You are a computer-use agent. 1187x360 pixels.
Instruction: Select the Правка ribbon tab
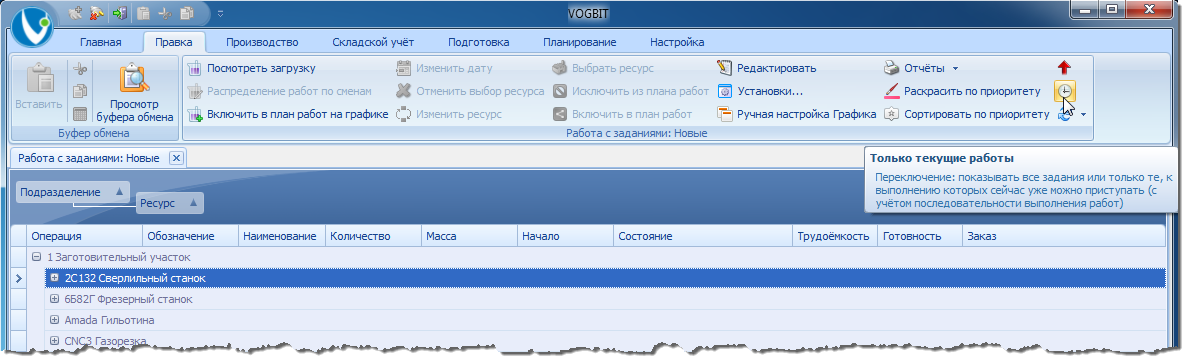[x=173, y=42]
